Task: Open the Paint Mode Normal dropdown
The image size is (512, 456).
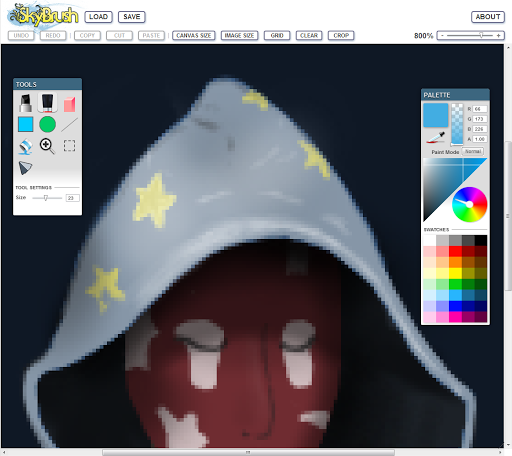Action: click(x=473, y=152)
